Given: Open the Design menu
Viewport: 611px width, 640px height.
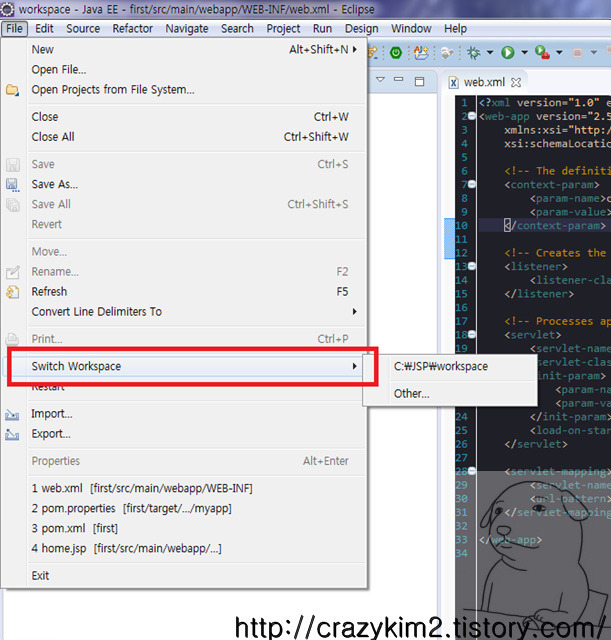Looking at the screenshot, I should (x=361, y=29).
